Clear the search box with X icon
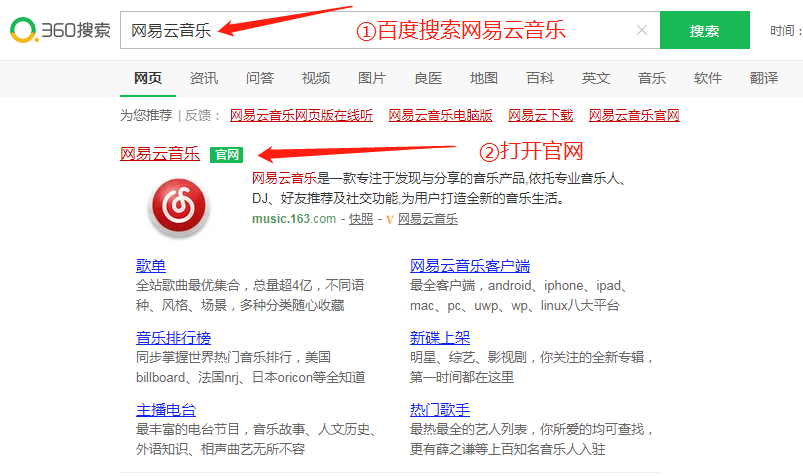This screenshot has width=803, height=476. 641,31
